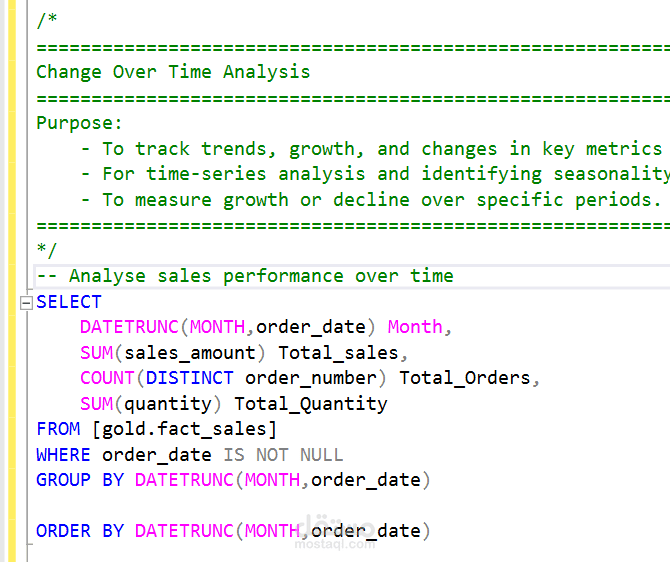The width and height of the screenshot is (670, 562).
Task: Click the 'Purpose:' comment line
Action: [79, 123]
